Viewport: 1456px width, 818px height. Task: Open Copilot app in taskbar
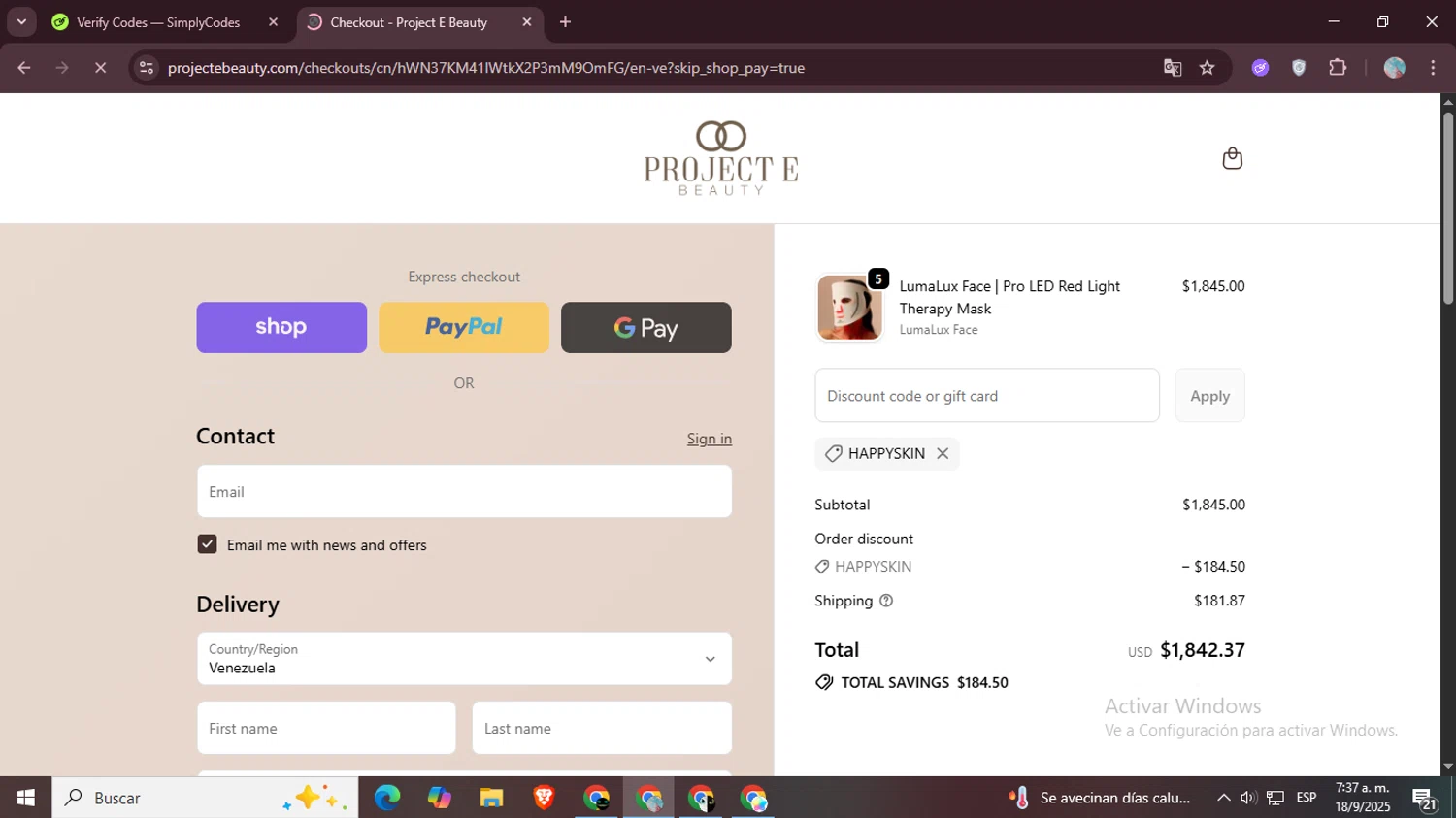pyautogui.click(x=440, y=798)
